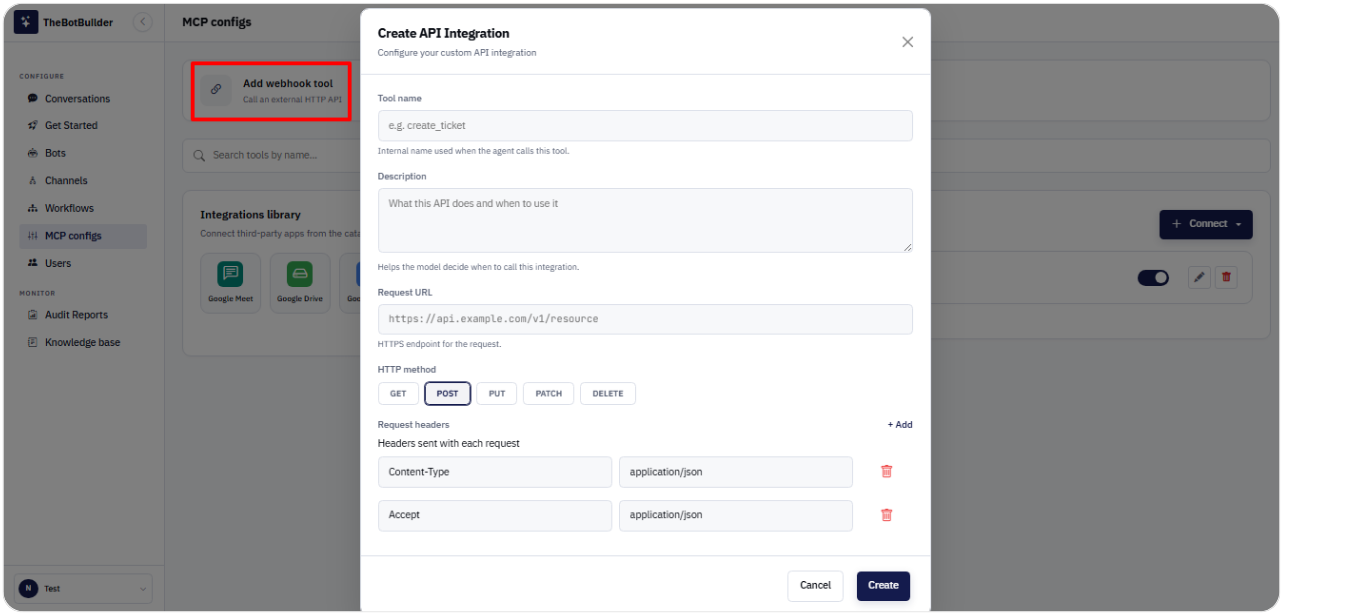1366x615 pixels.
Task: Collapse the sidebar with the chevron button
Action: click(x=143, y=22)
